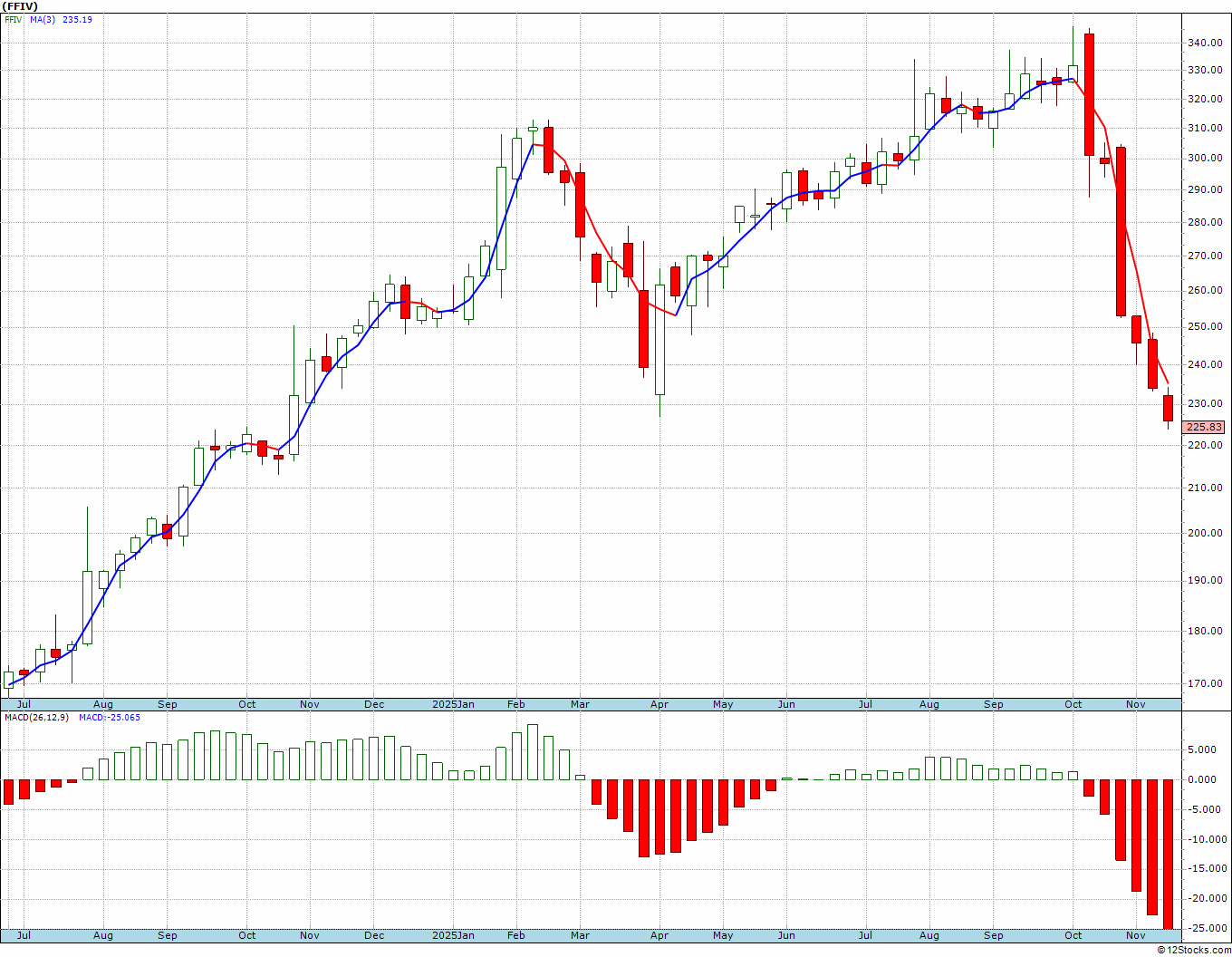Click the 340.00 price axis label
This screenshot has width=1232, height=957.
[x=1204, y=43]
